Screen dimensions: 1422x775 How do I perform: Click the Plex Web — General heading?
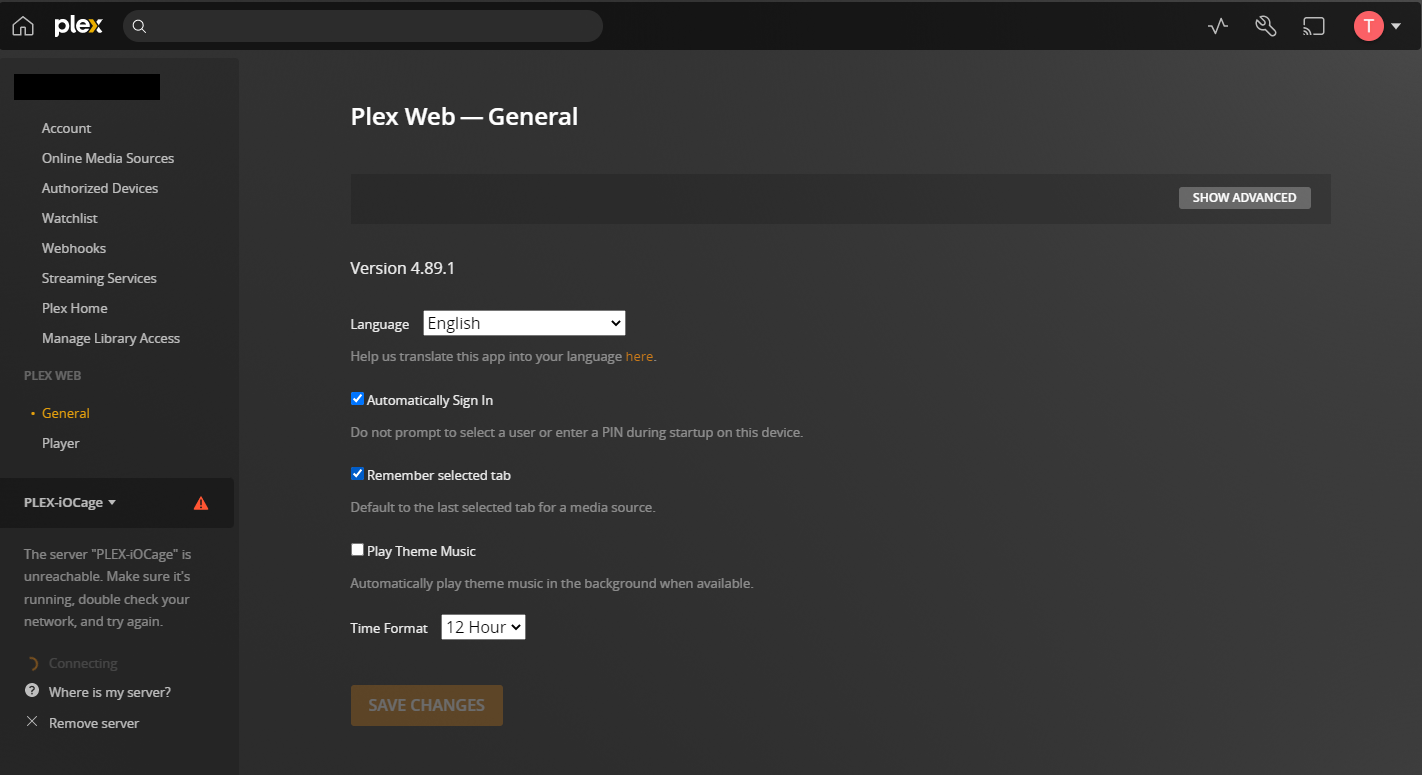point(464,117)
